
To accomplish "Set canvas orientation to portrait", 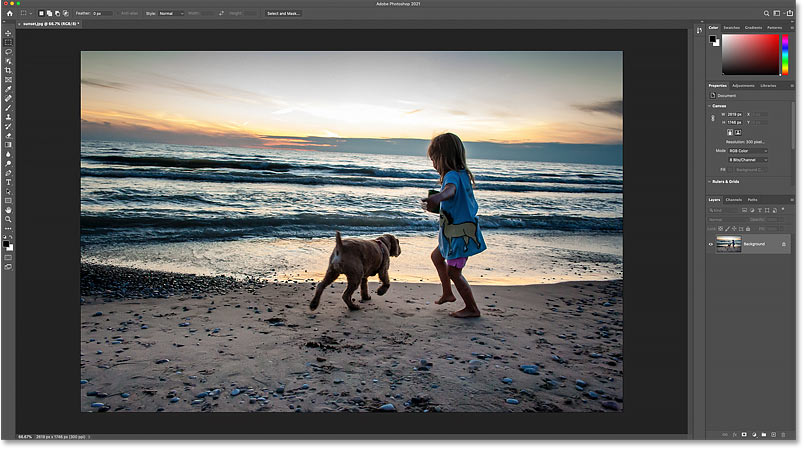I will [x=730, y=132].
